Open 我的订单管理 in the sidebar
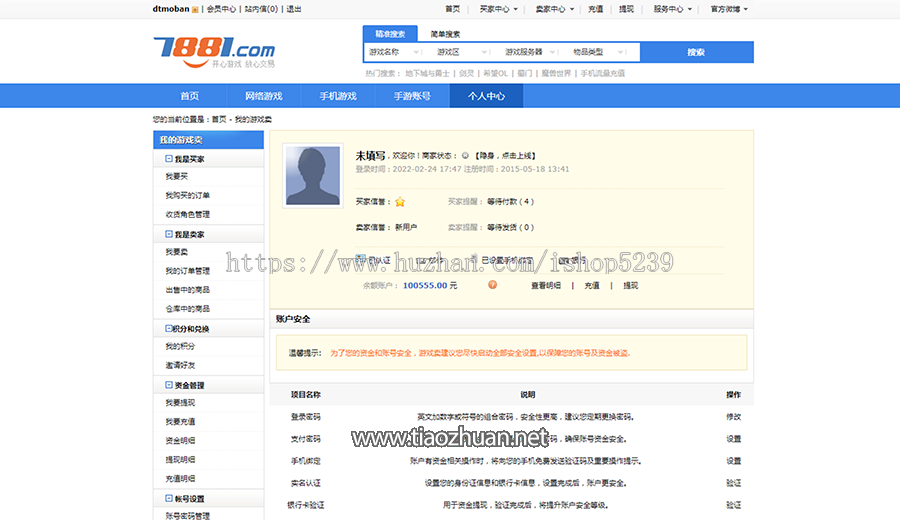The width and height of the screenshot is (900, 520). (x=188, y=271)
